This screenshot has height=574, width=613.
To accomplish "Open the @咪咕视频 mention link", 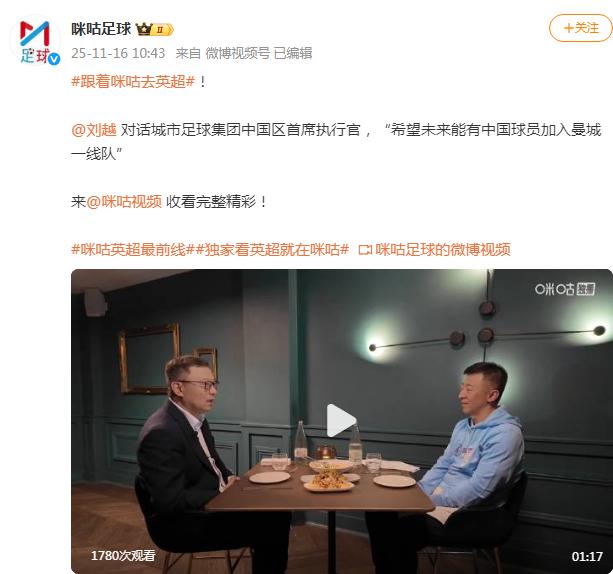I will click(124, 202).
